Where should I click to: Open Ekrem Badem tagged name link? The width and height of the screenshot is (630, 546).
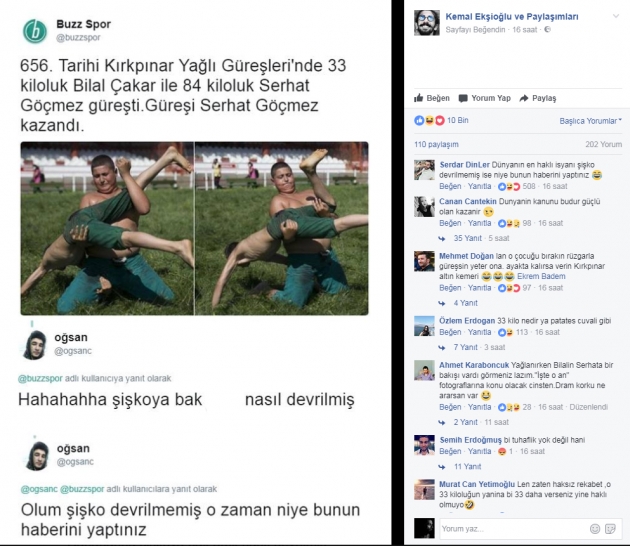click(541, 276)
